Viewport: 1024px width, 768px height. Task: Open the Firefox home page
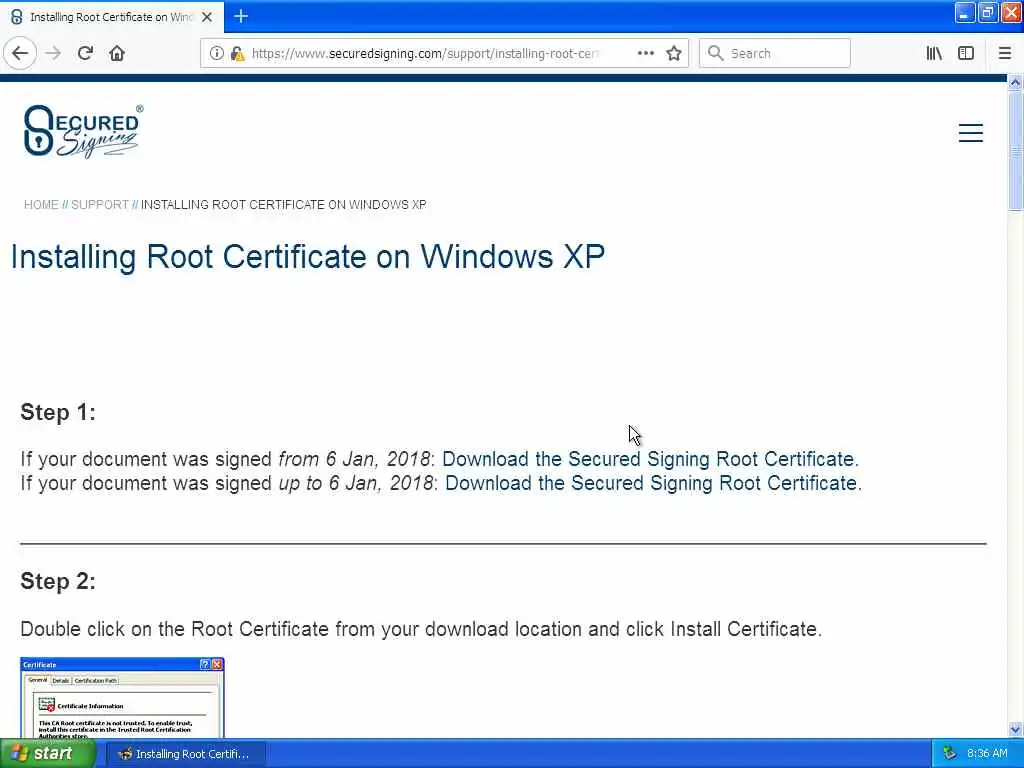(117, 54)
